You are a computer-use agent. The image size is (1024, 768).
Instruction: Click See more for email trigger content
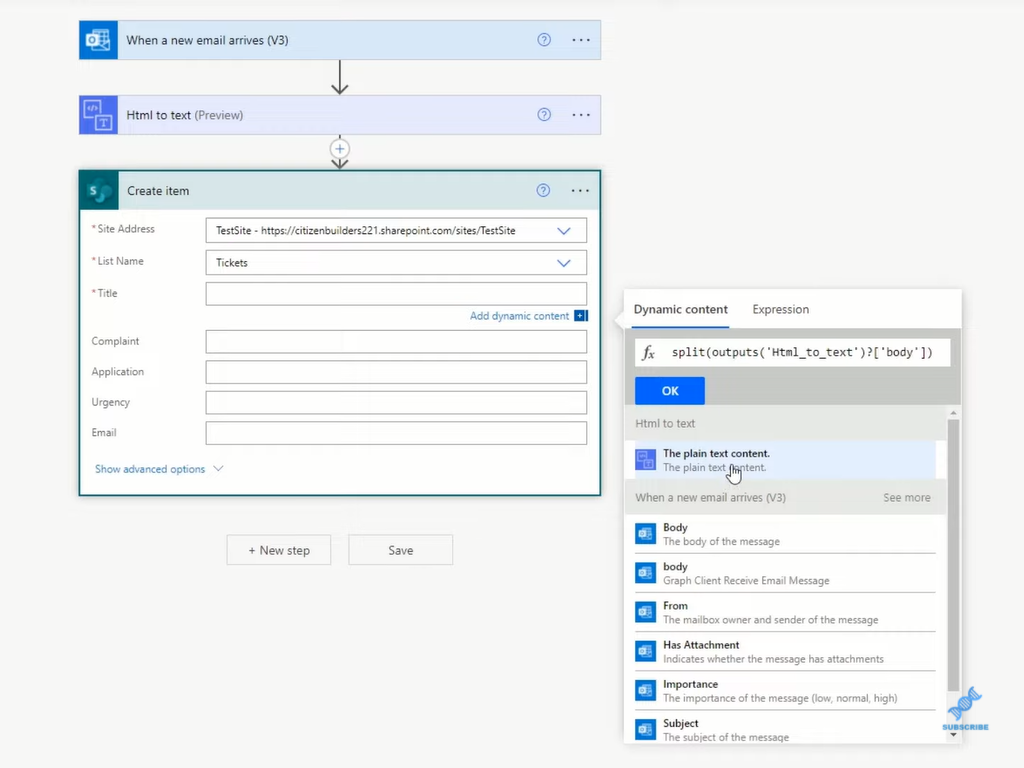click(906, 498)
